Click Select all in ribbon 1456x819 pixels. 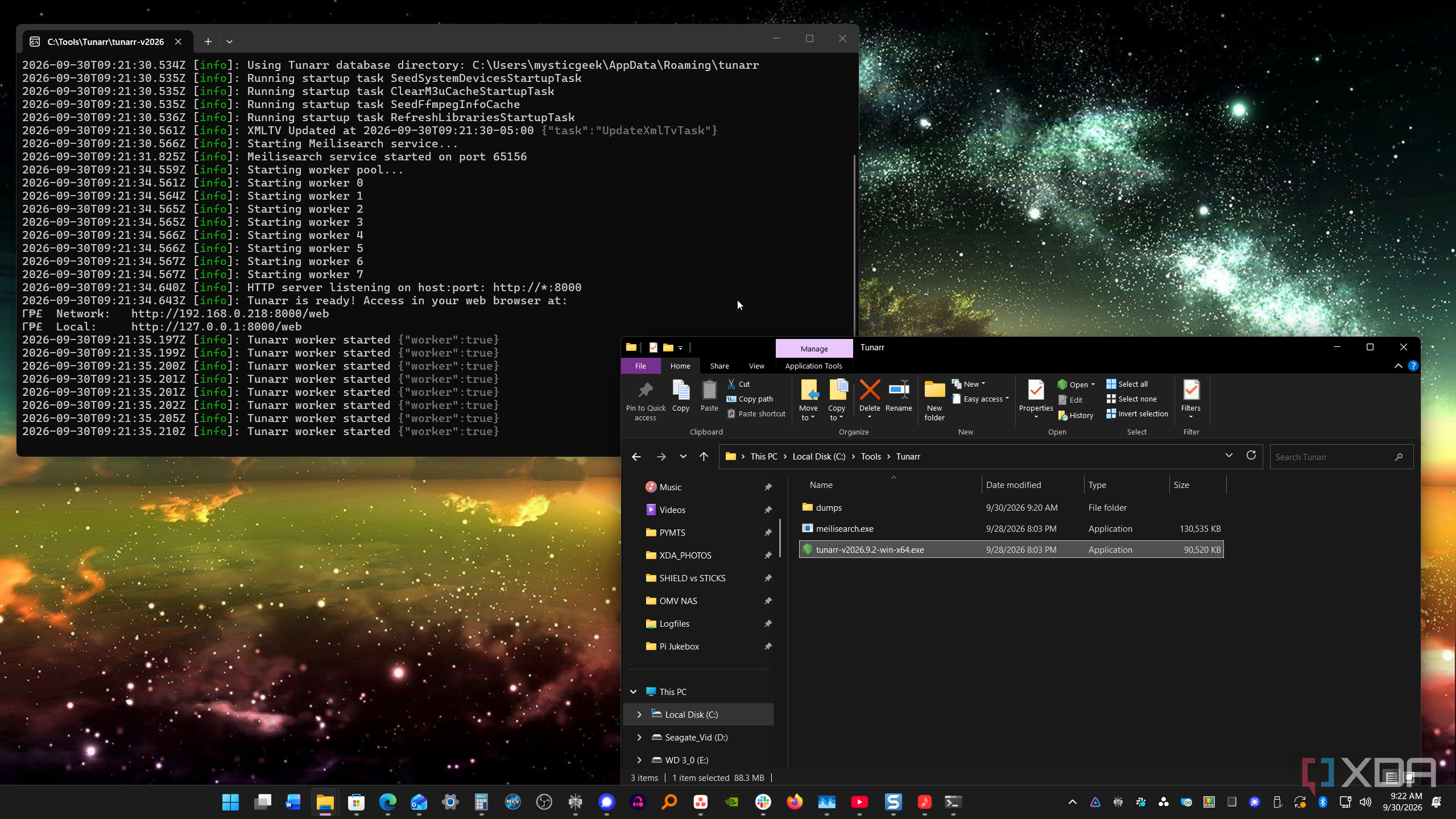pyautogui.click(x=1127, y=384)
